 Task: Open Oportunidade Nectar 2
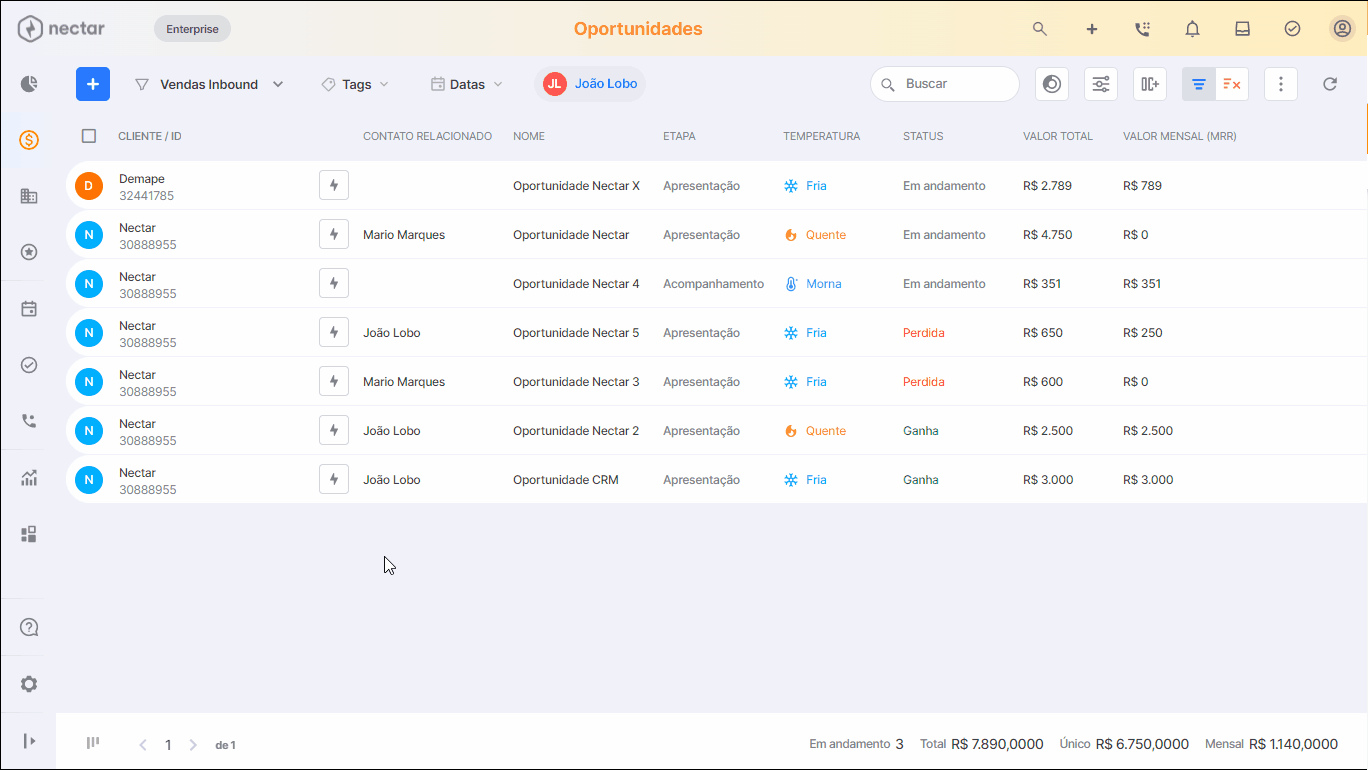576,431
